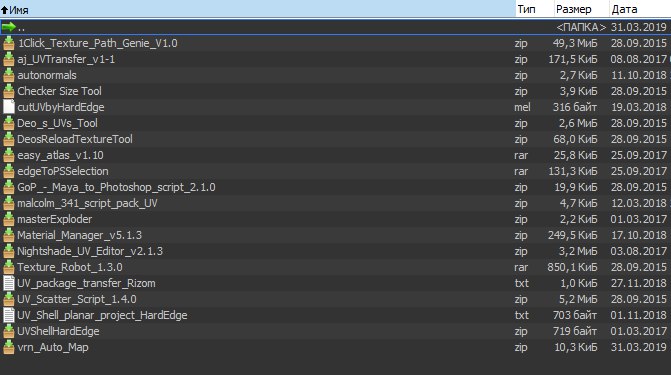Click archive icon of Checker Size Tool

coord(9,91)
